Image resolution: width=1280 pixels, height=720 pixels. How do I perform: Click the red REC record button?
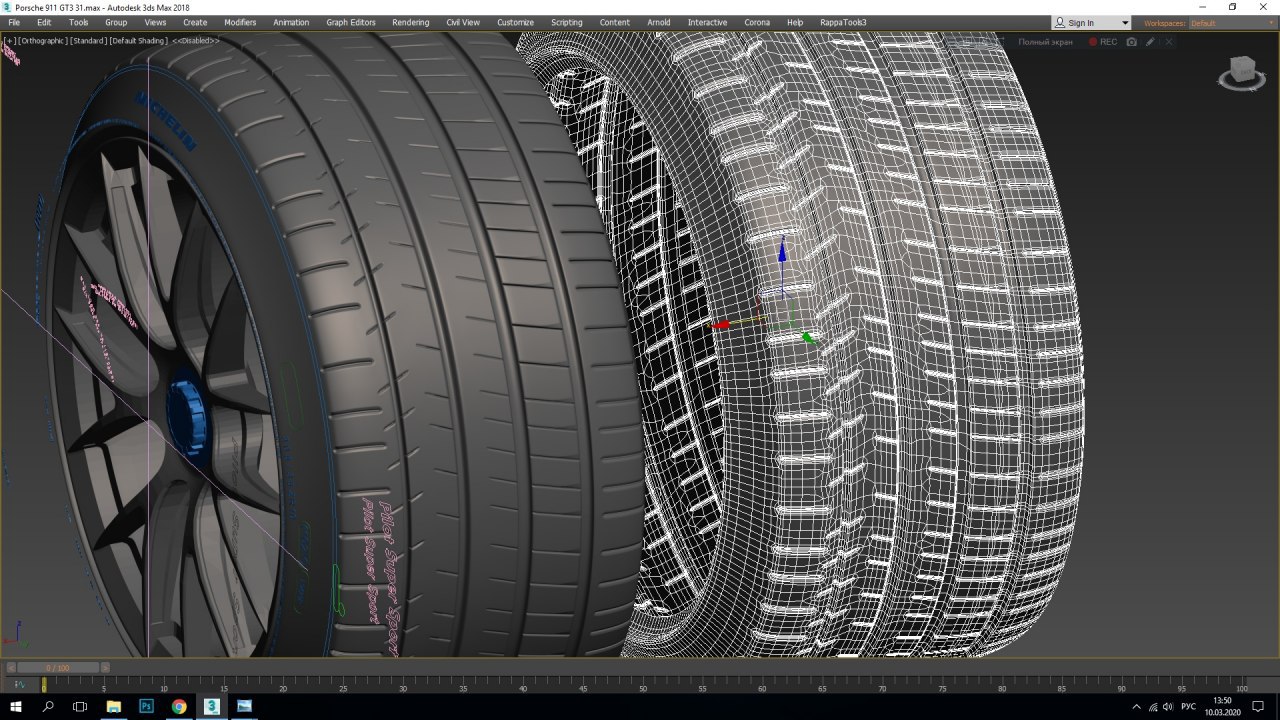coord(1103,42)
